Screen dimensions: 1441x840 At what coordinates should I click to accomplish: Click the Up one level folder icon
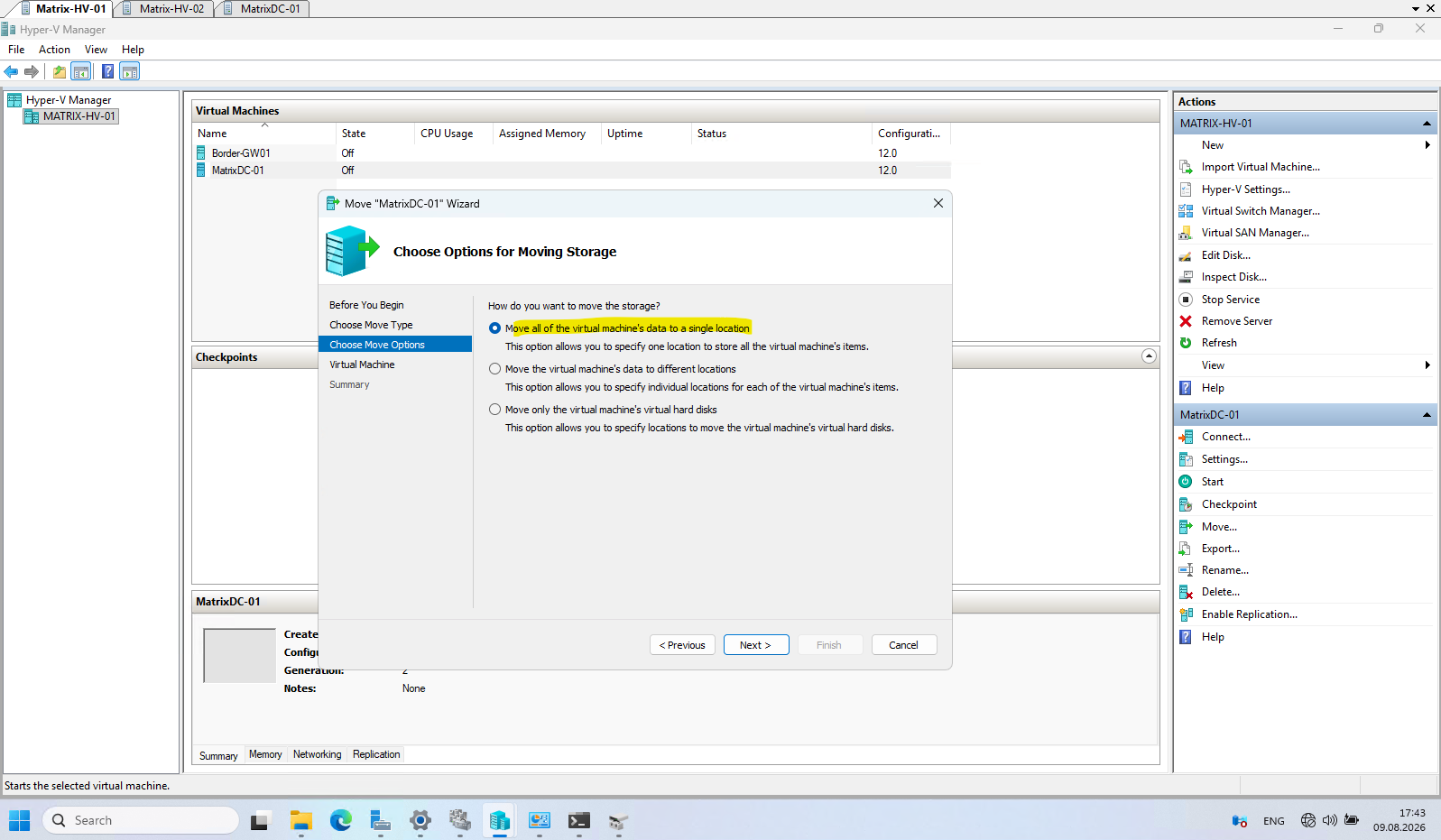coord(60,71)
